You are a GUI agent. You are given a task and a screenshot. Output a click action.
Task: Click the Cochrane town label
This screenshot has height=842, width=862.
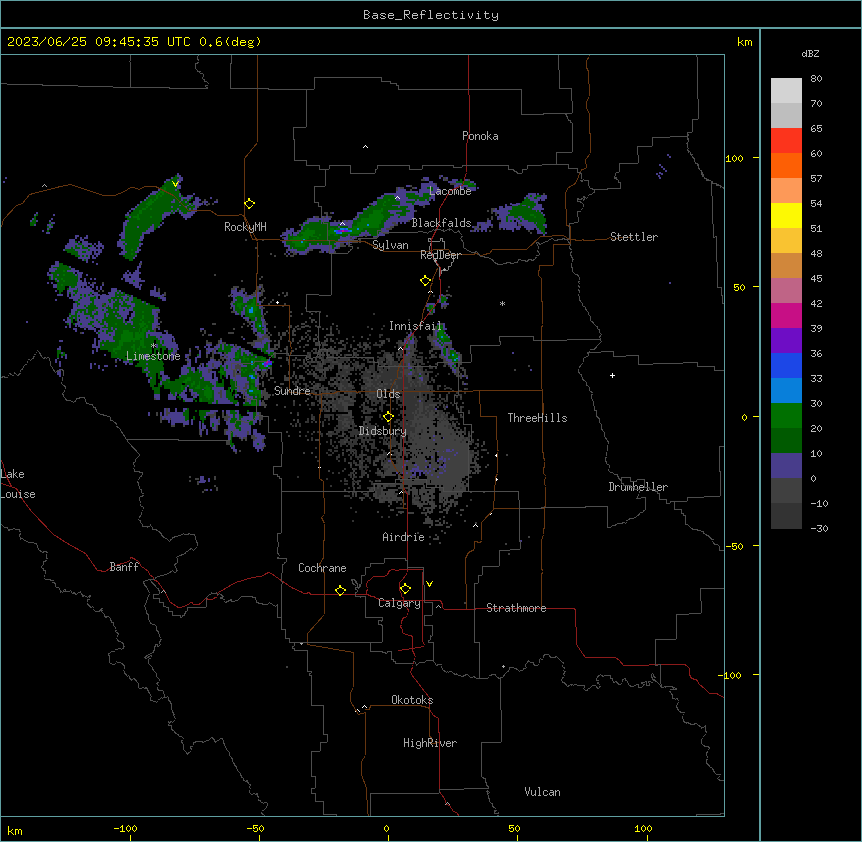pos(322,568)
